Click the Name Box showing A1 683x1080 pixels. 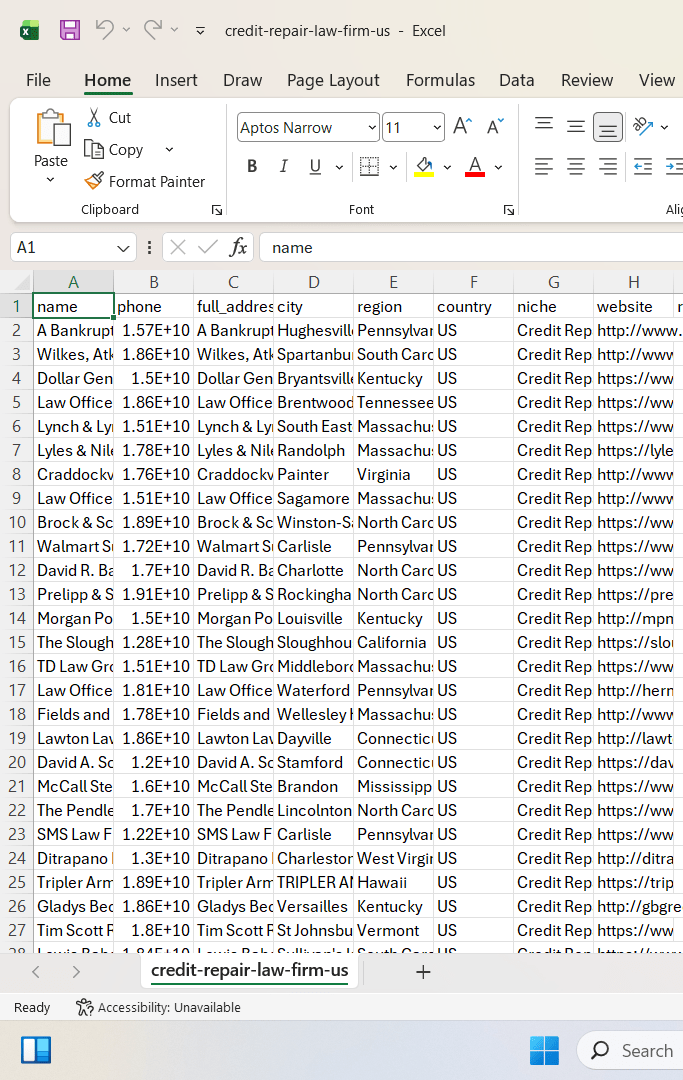point(62,247)
